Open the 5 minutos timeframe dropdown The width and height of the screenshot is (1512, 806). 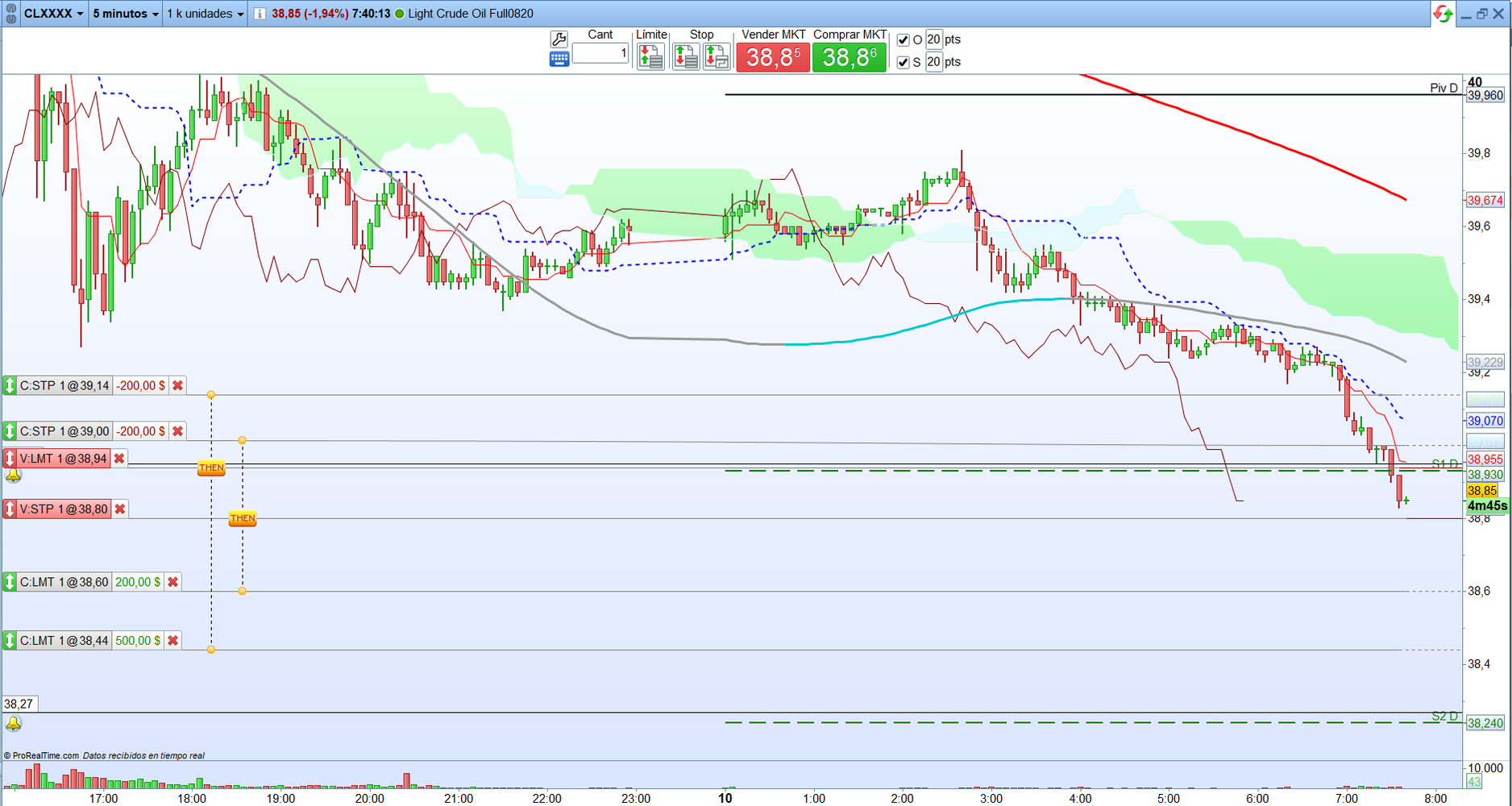click(125, 14)
